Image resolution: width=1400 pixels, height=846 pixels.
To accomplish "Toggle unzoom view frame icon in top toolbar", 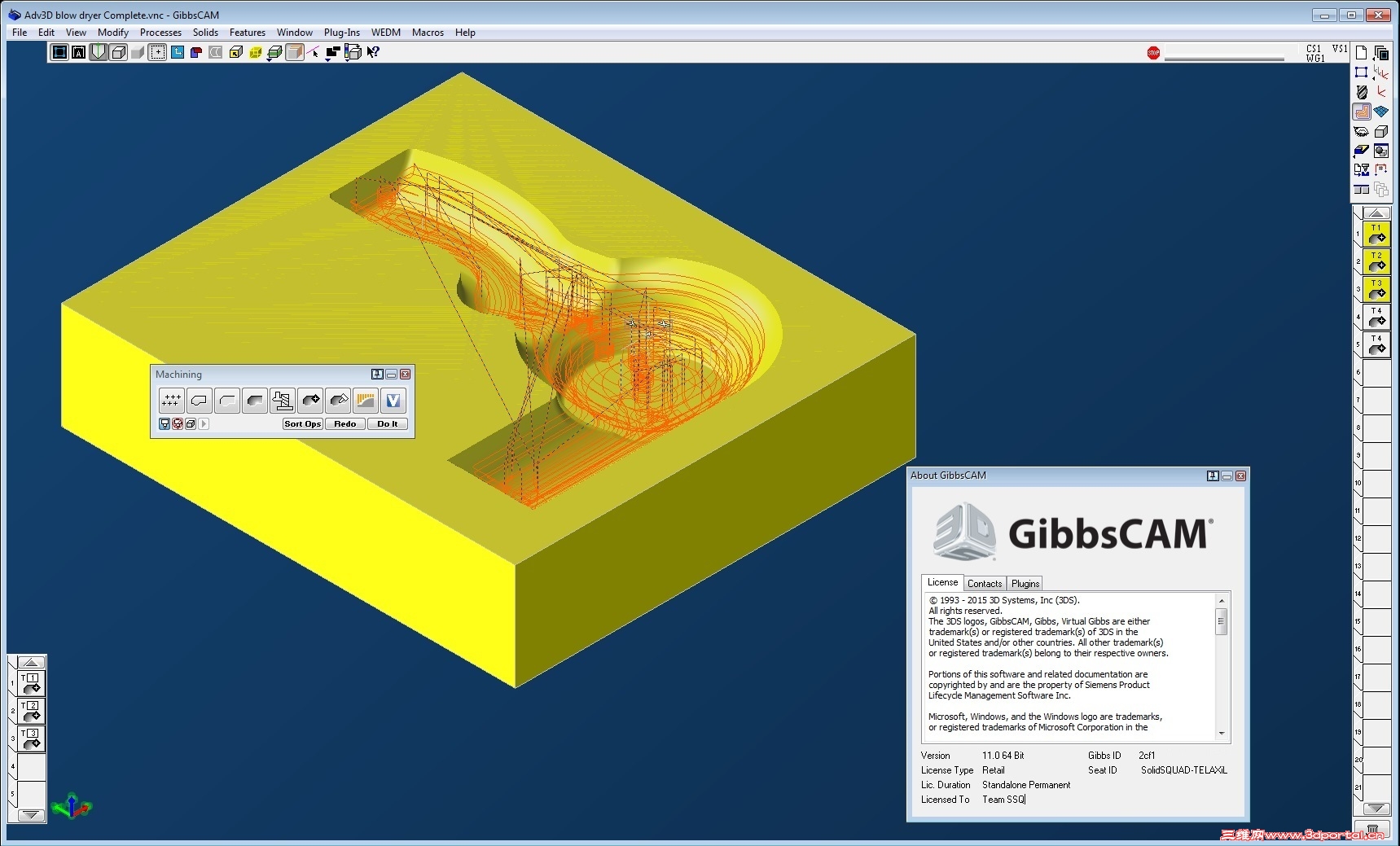I will coord(59,52).
